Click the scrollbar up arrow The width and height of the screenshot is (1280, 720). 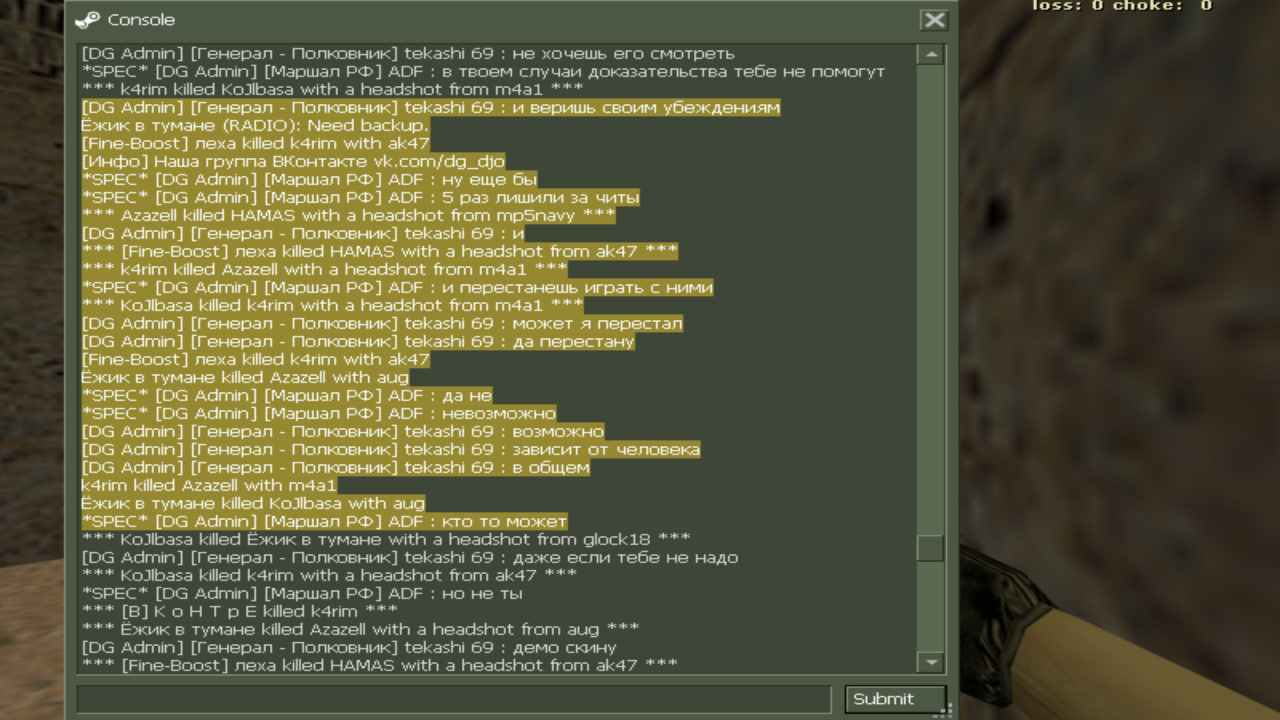coord(931,54)
